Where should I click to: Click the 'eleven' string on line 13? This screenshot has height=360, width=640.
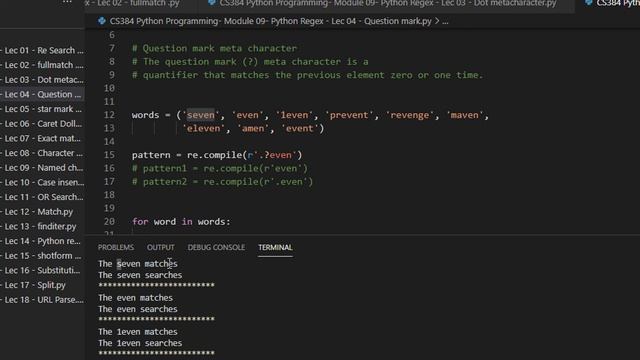(203, 129)
